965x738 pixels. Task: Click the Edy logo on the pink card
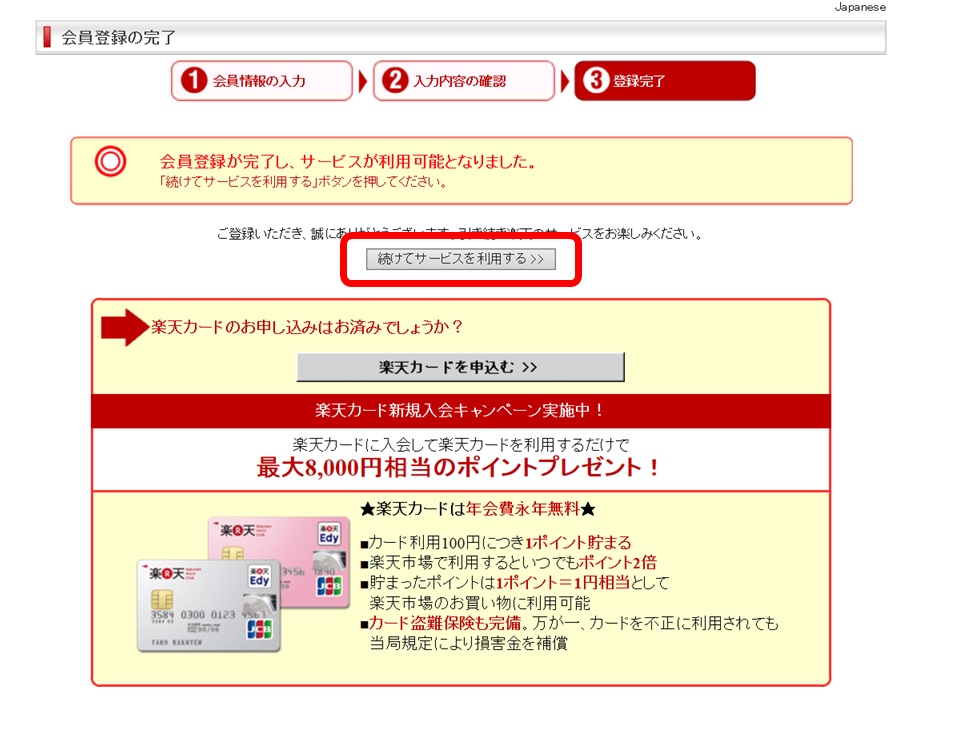click(x=330, y=534)
